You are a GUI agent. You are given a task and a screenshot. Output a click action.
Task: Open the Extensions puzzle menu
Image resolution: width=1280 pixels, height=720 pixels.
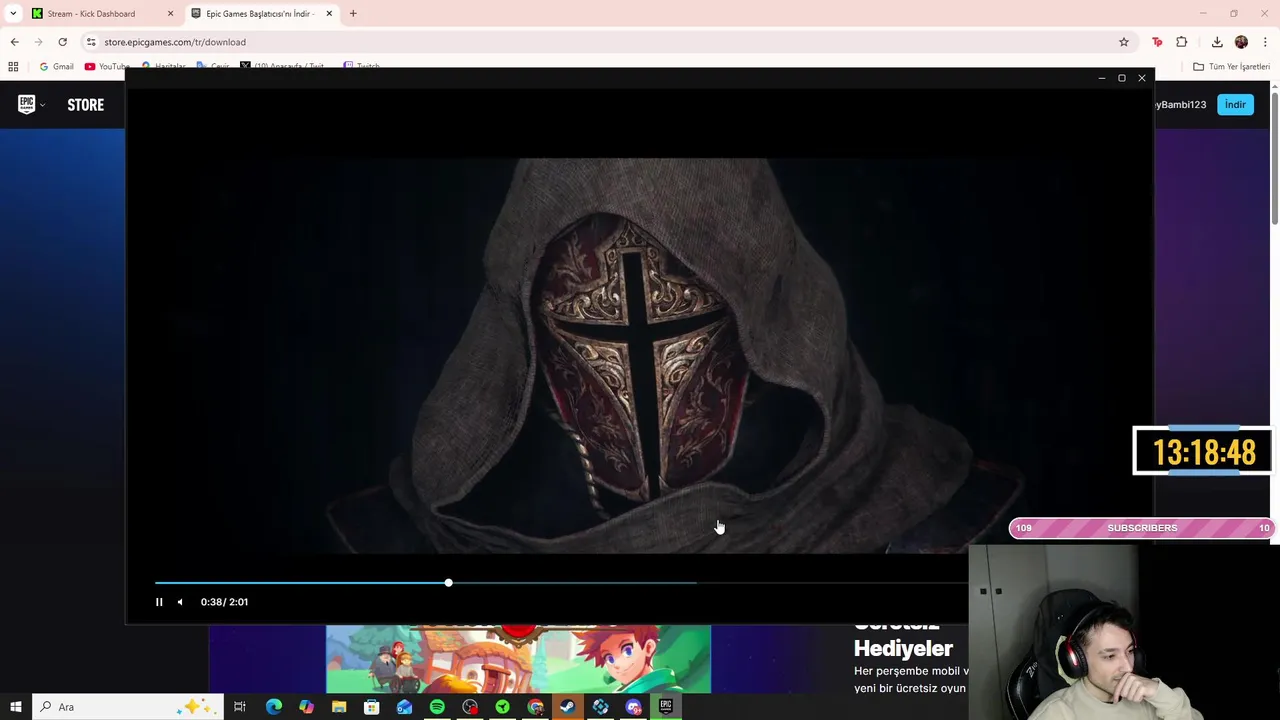[x=1182, y=42]
